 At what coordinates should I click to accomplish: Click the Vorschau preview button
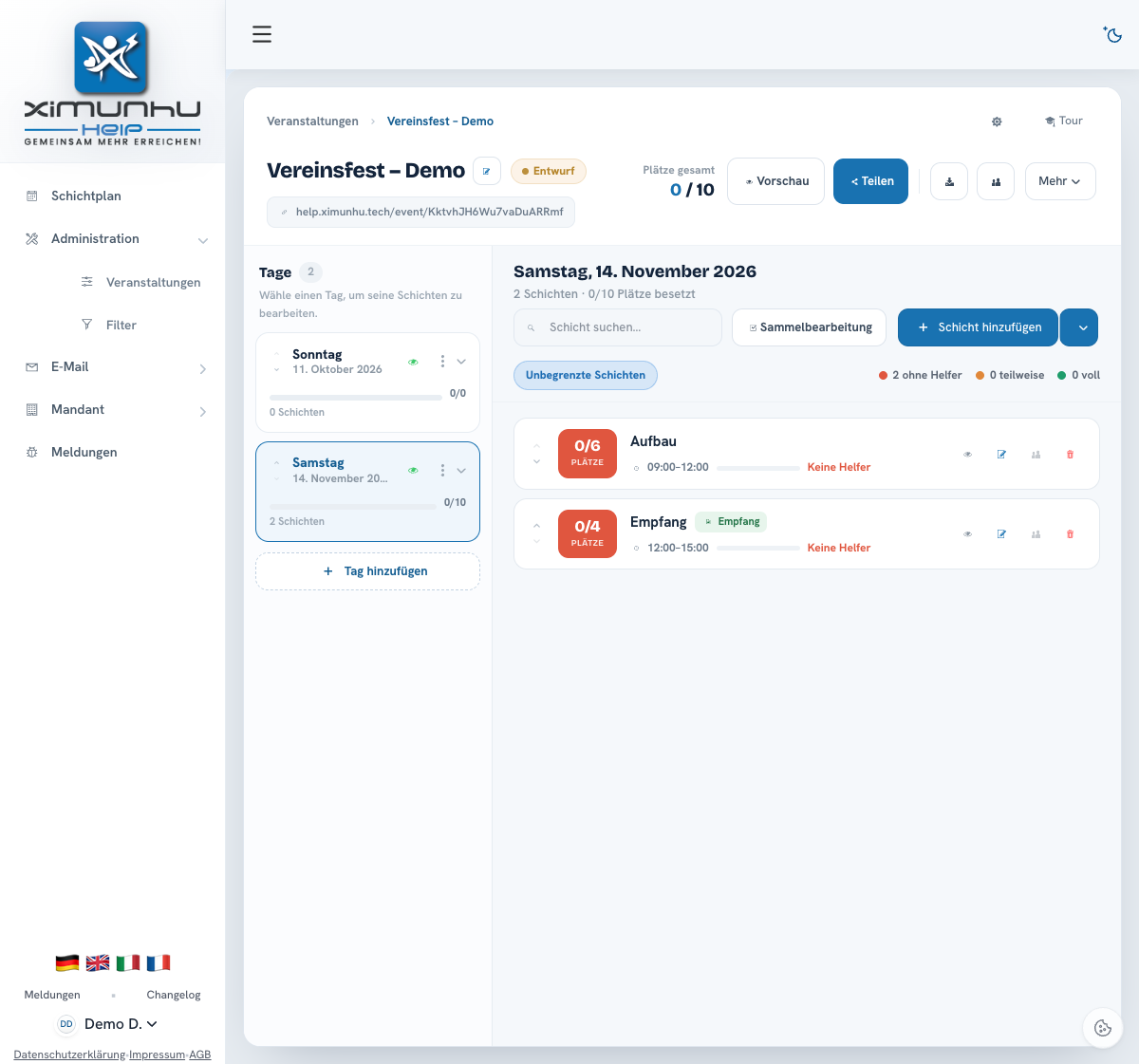(776, 181)
